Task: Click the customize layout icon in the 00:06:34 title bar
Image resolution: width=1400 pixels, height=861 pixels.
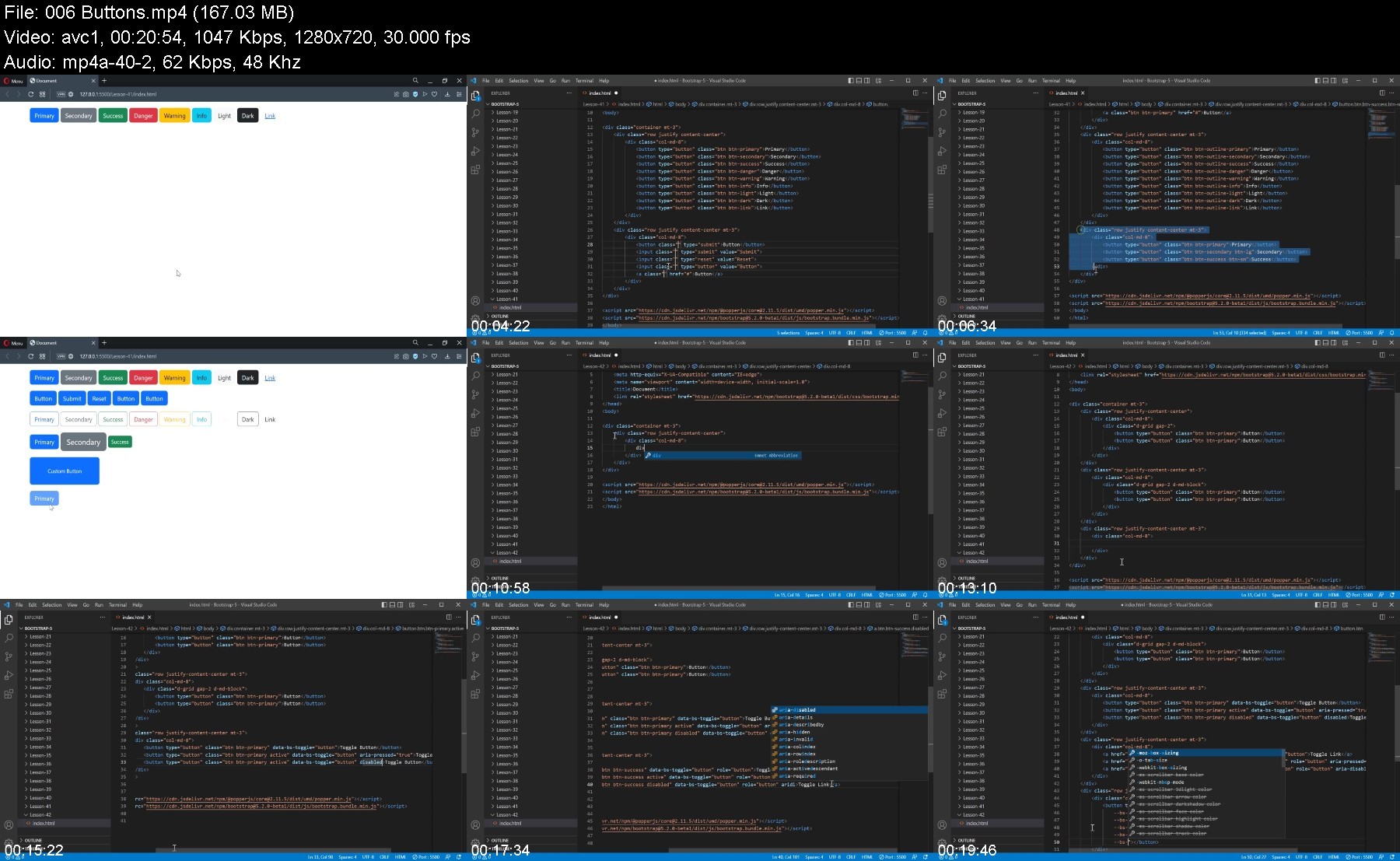Action: pyautogui.click(x=1345, y=81)
